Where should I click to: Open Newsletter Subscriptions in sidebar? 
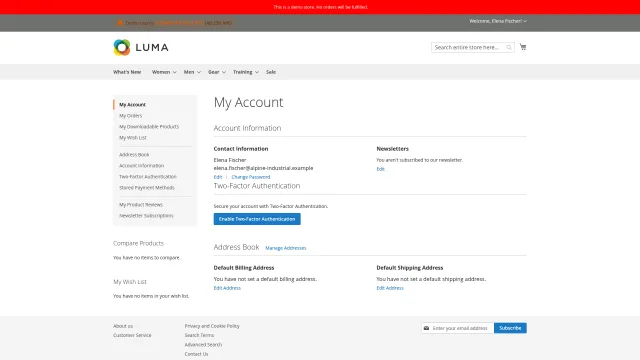click(146, 216)
